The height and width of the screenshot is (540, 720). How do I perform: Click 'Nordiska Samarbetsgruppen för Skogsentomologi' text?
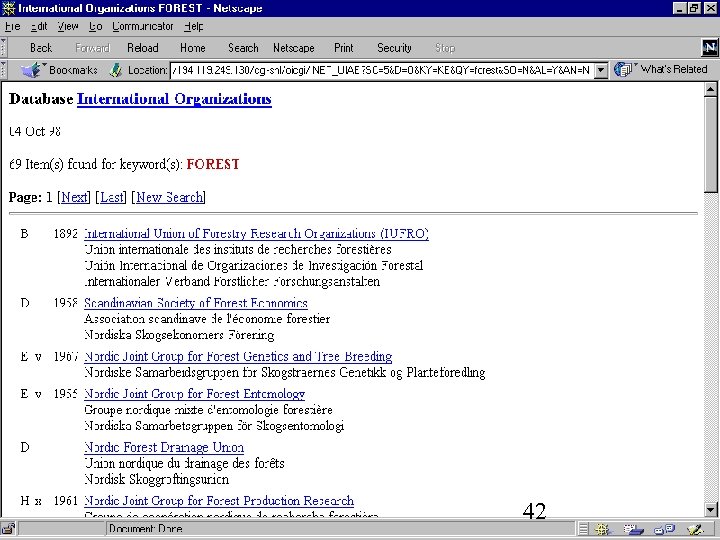click(x=214, y=426)
